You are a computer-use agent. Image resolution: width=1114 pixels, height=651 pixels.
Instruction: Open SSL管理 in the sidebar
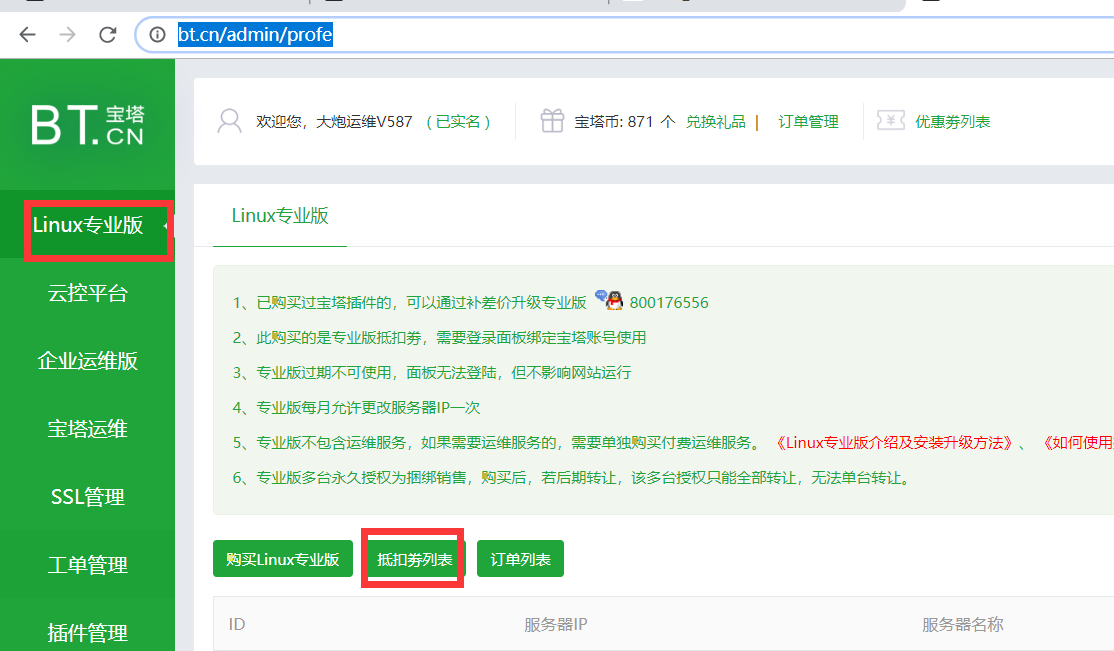coord(87,497)
